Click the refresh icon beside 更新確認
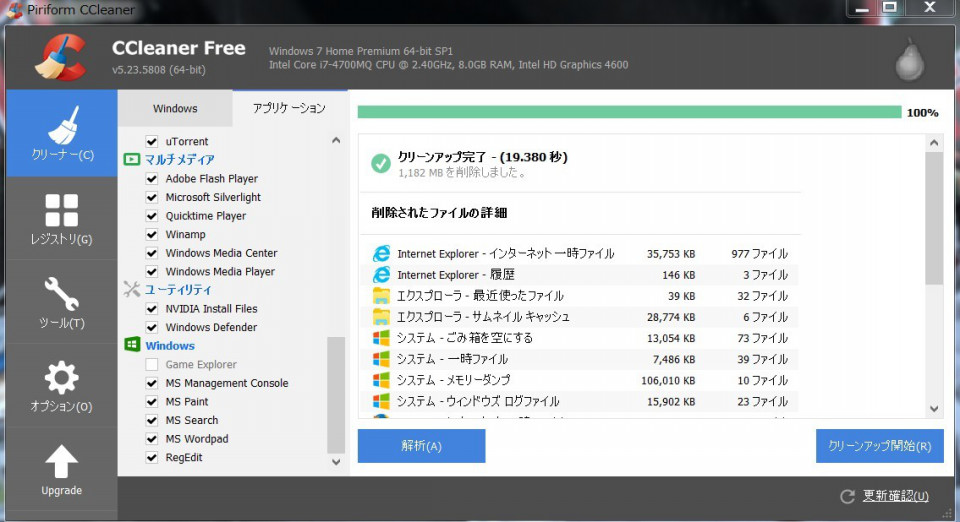960x522 pixels. click(847, 496)
